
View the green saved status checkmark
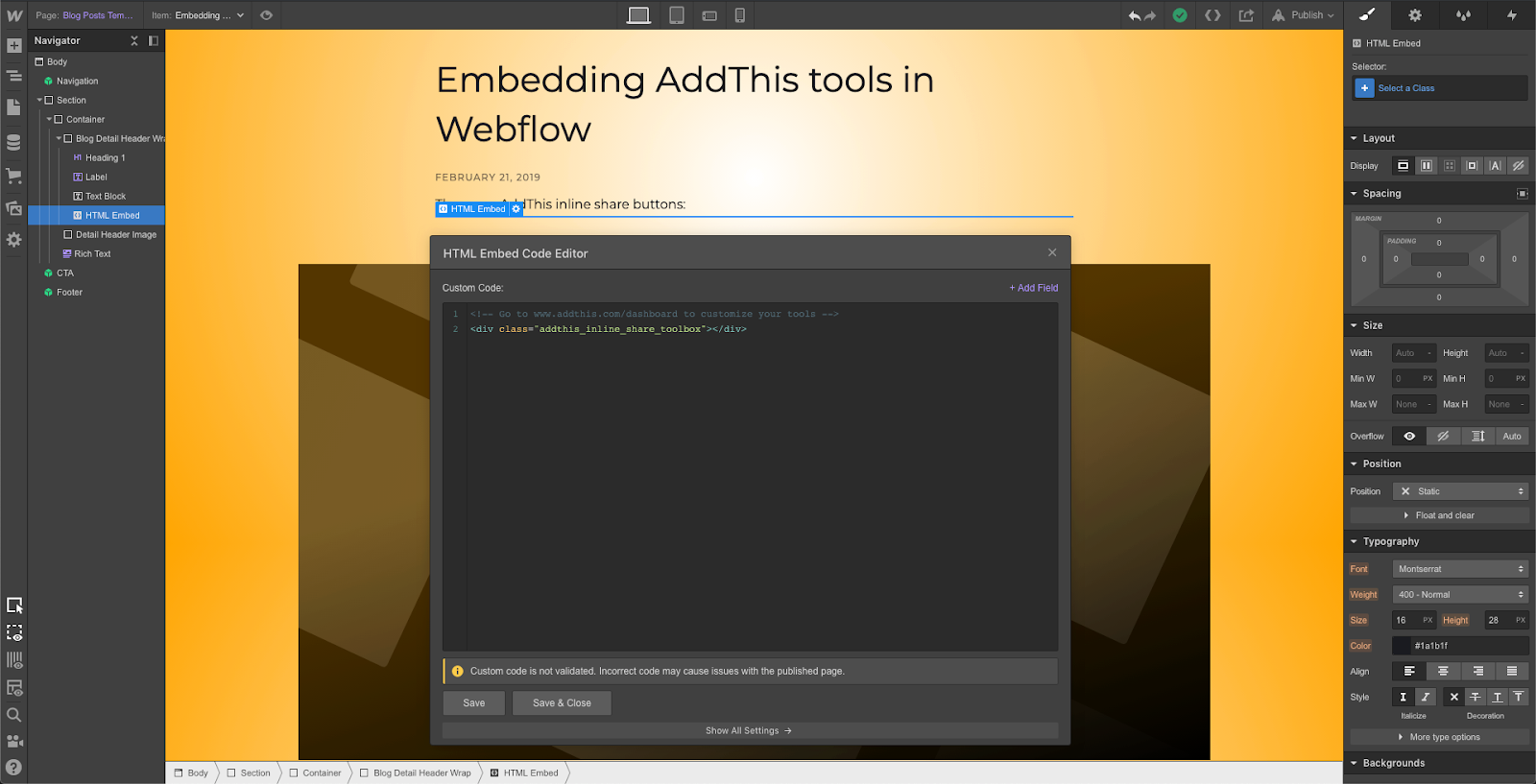pos(1180,15)
